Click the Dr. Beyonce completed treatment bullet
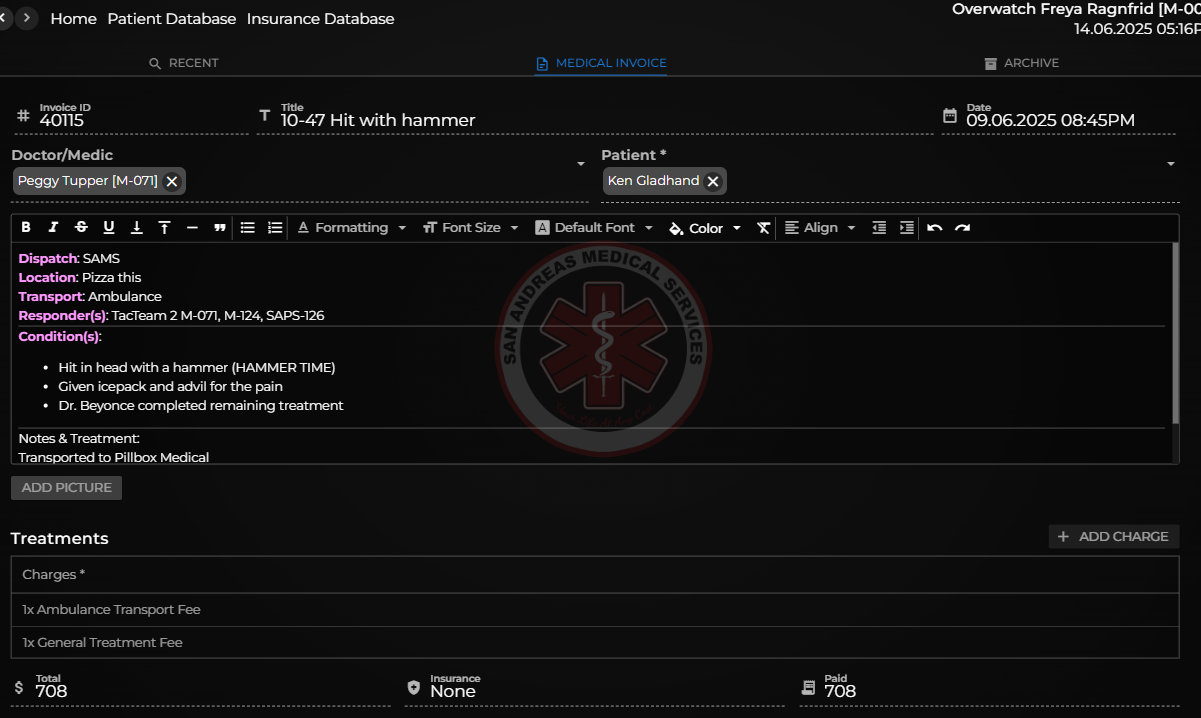 (201, 406)
